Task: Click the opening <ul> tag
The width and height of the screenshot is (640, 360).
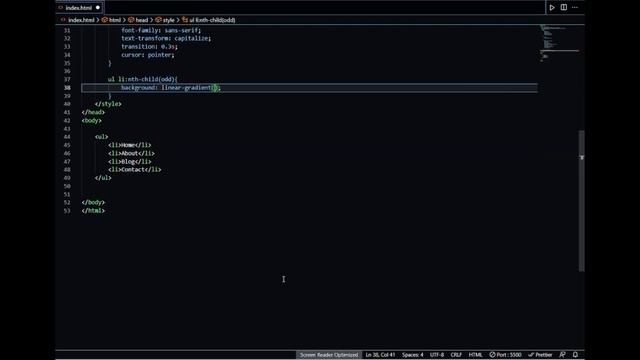Action: (x=101, y=137)
